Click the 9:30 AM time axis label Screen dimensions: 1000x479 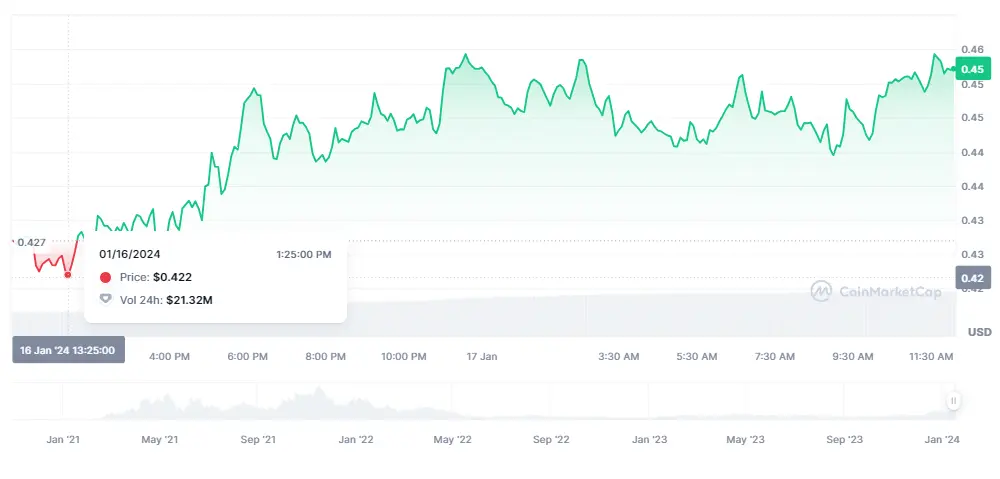853,357
